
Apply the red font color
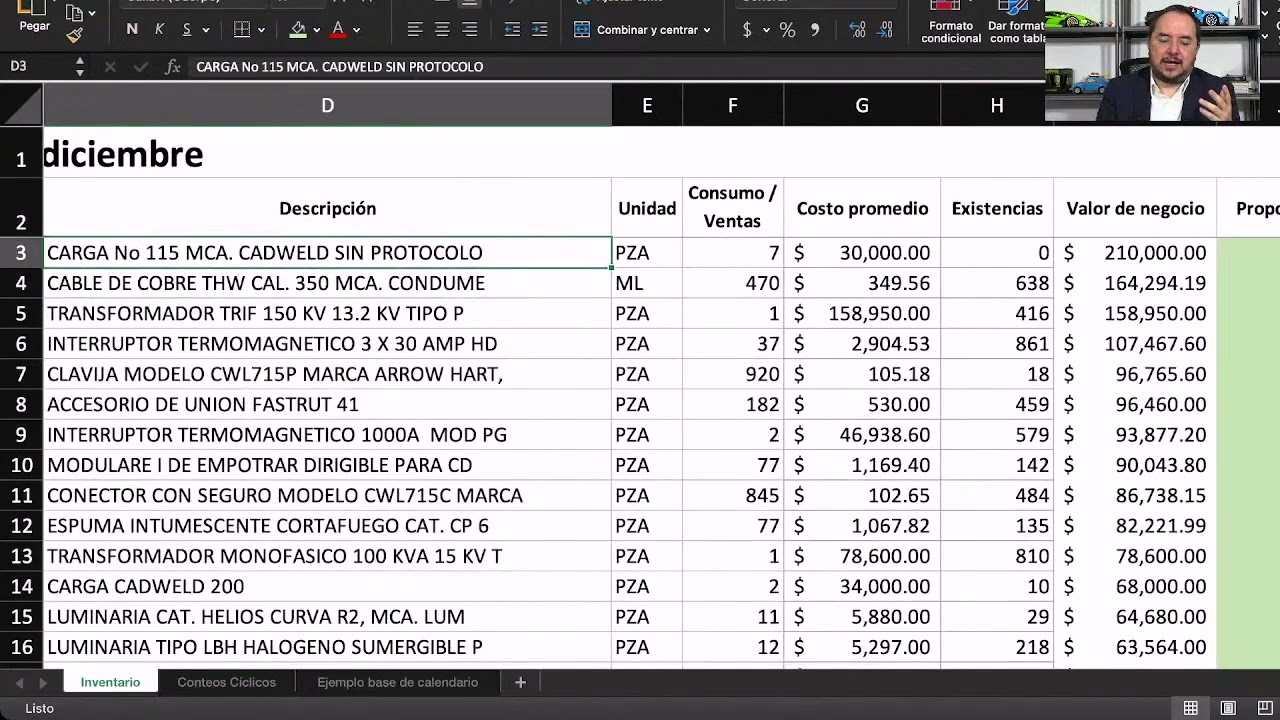coord(338,30)
